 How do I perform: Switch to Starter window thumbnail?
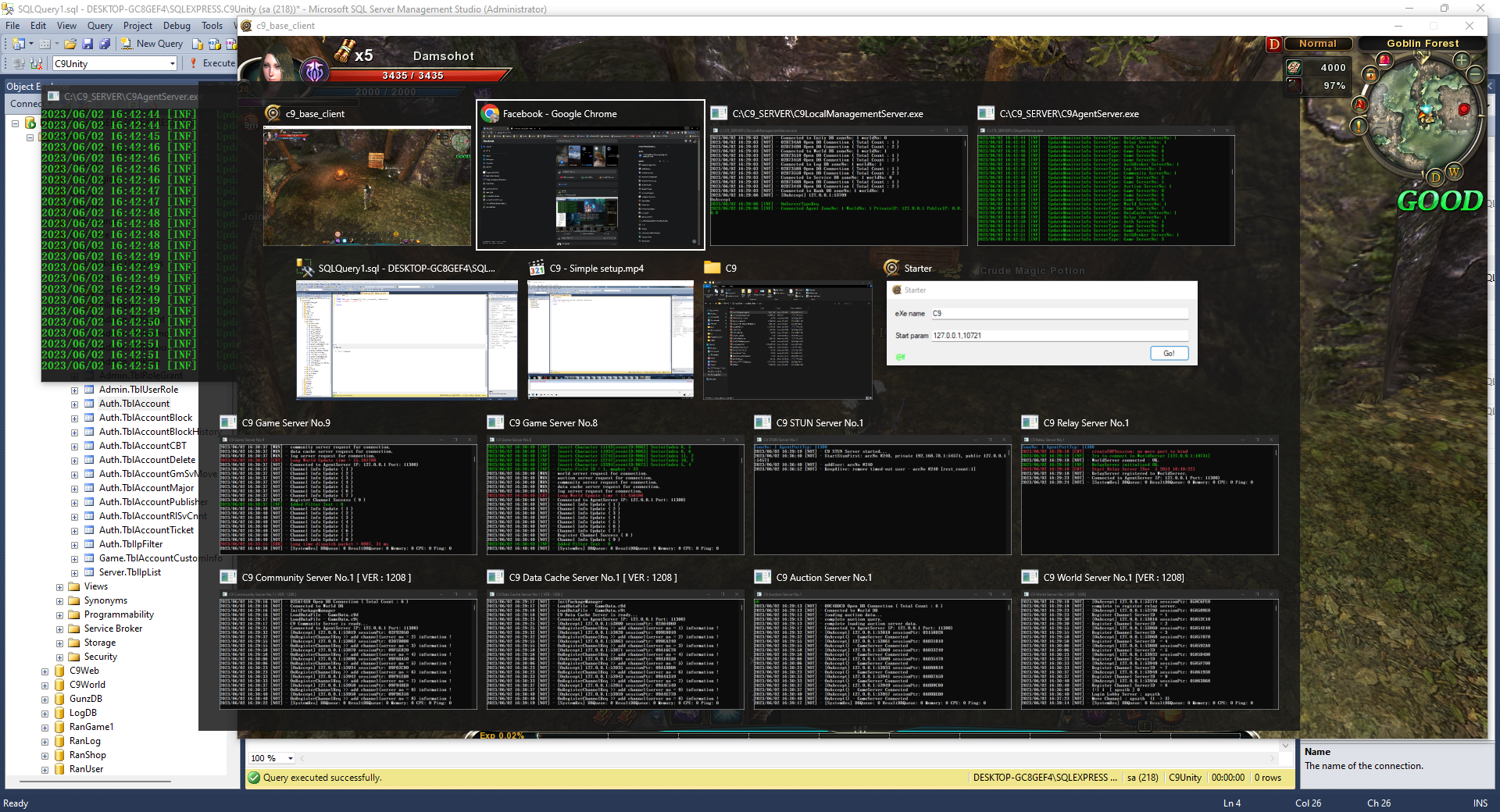coord(1041,323)
